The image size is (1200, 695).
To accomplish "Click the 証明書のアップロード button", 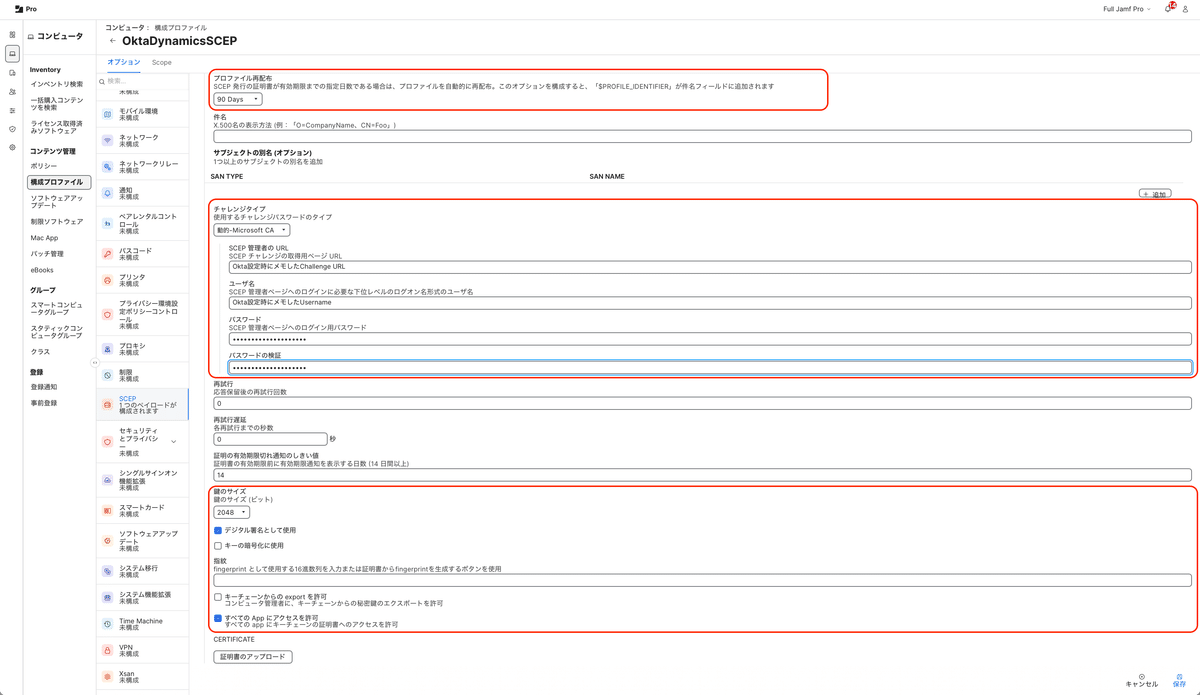I will point(253,657).
